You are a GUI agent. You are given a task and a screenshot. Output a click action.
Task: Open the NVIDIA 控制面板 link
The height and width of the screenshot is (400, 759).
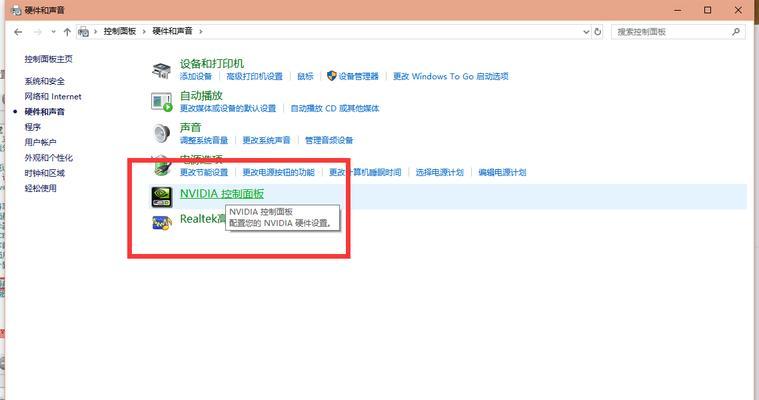222,194
